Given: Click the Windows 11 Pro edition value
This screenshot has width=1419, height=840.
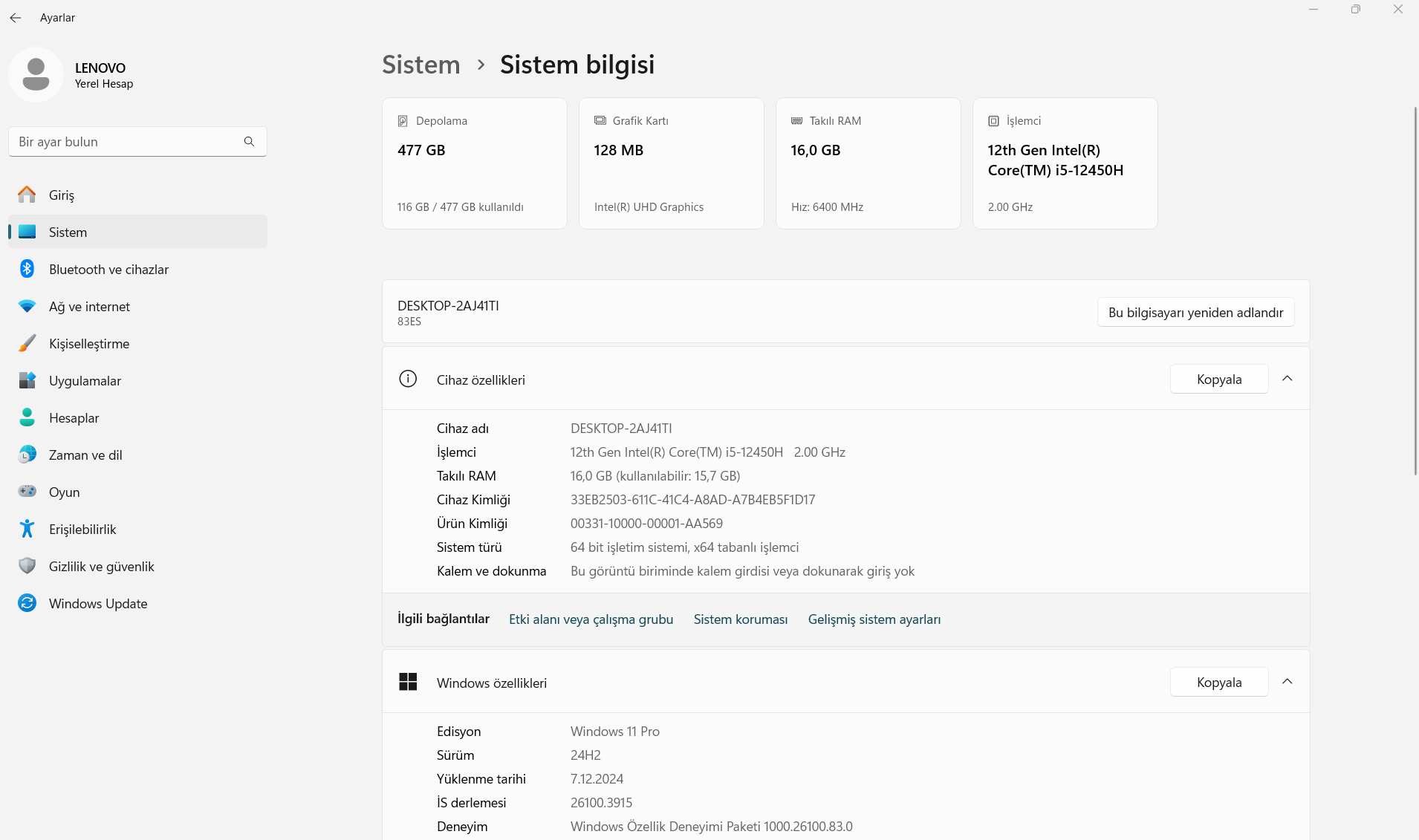Looking at the screenshot, I should [x=615, y=732].
